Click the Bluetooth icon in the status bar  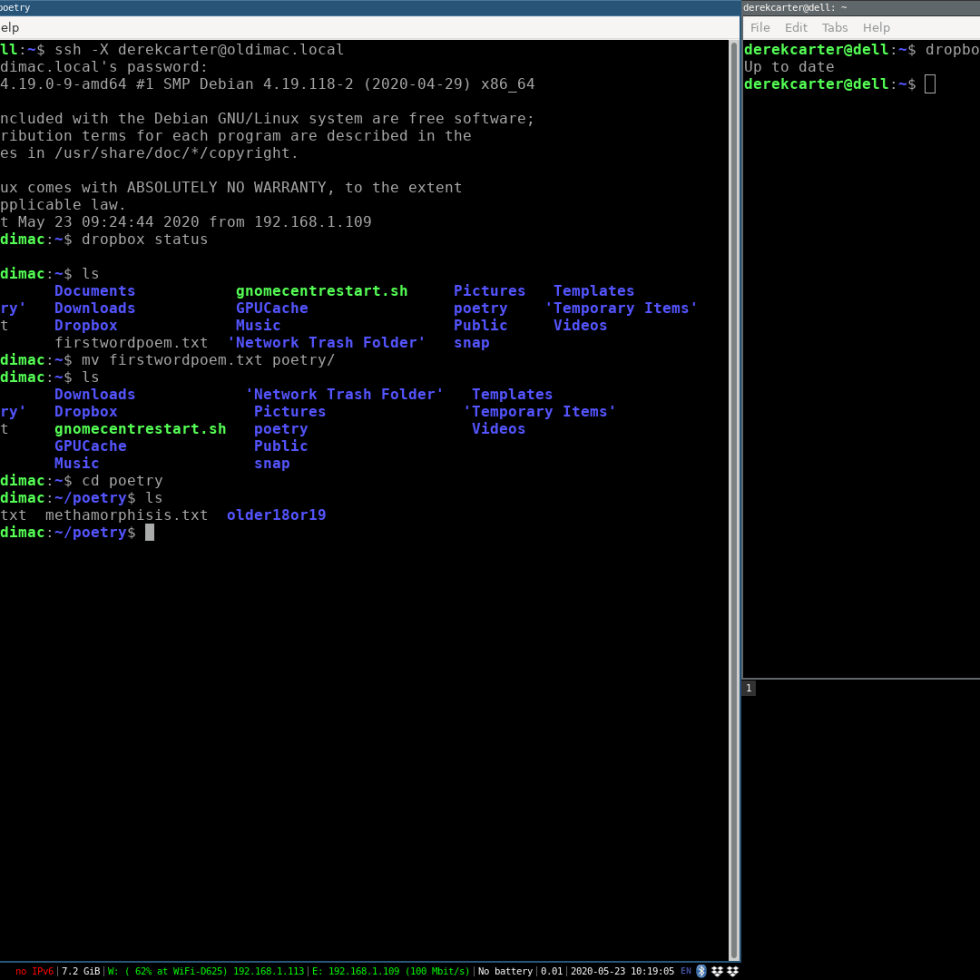coord(701,971)
